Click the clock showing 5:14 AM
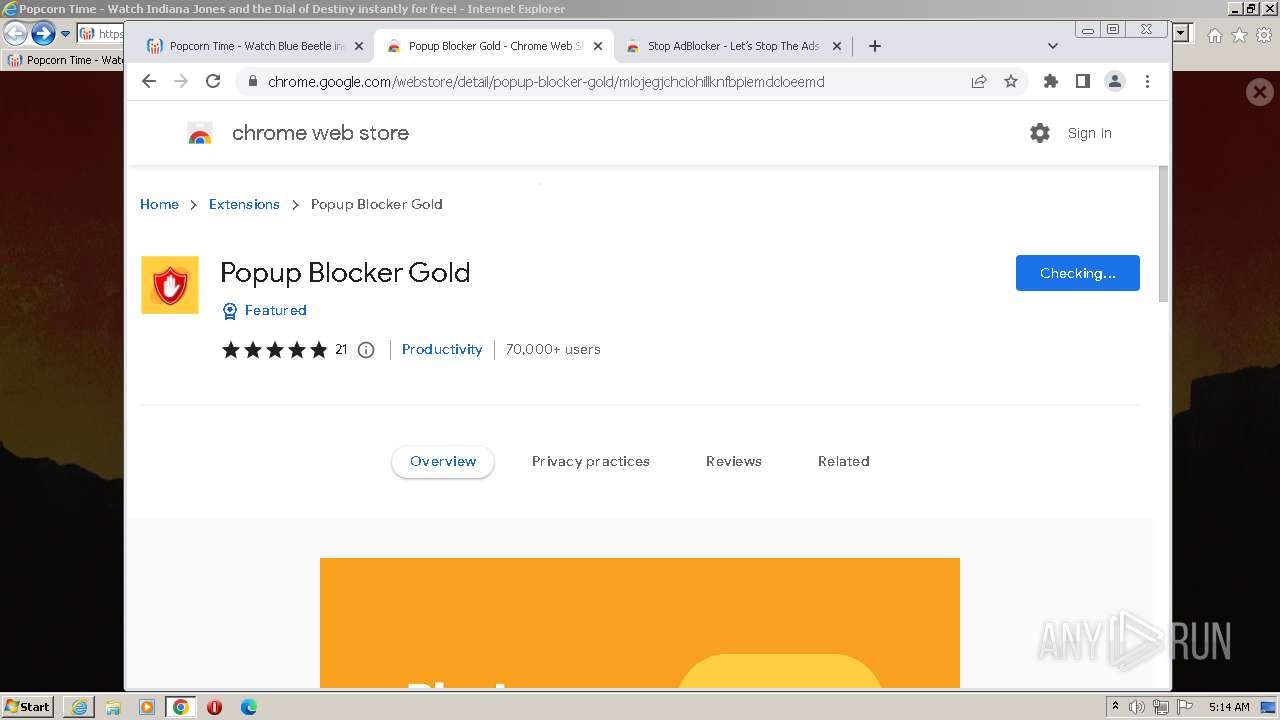The width and height of the screenshot is (1280, 720). tap(1229, 707)
